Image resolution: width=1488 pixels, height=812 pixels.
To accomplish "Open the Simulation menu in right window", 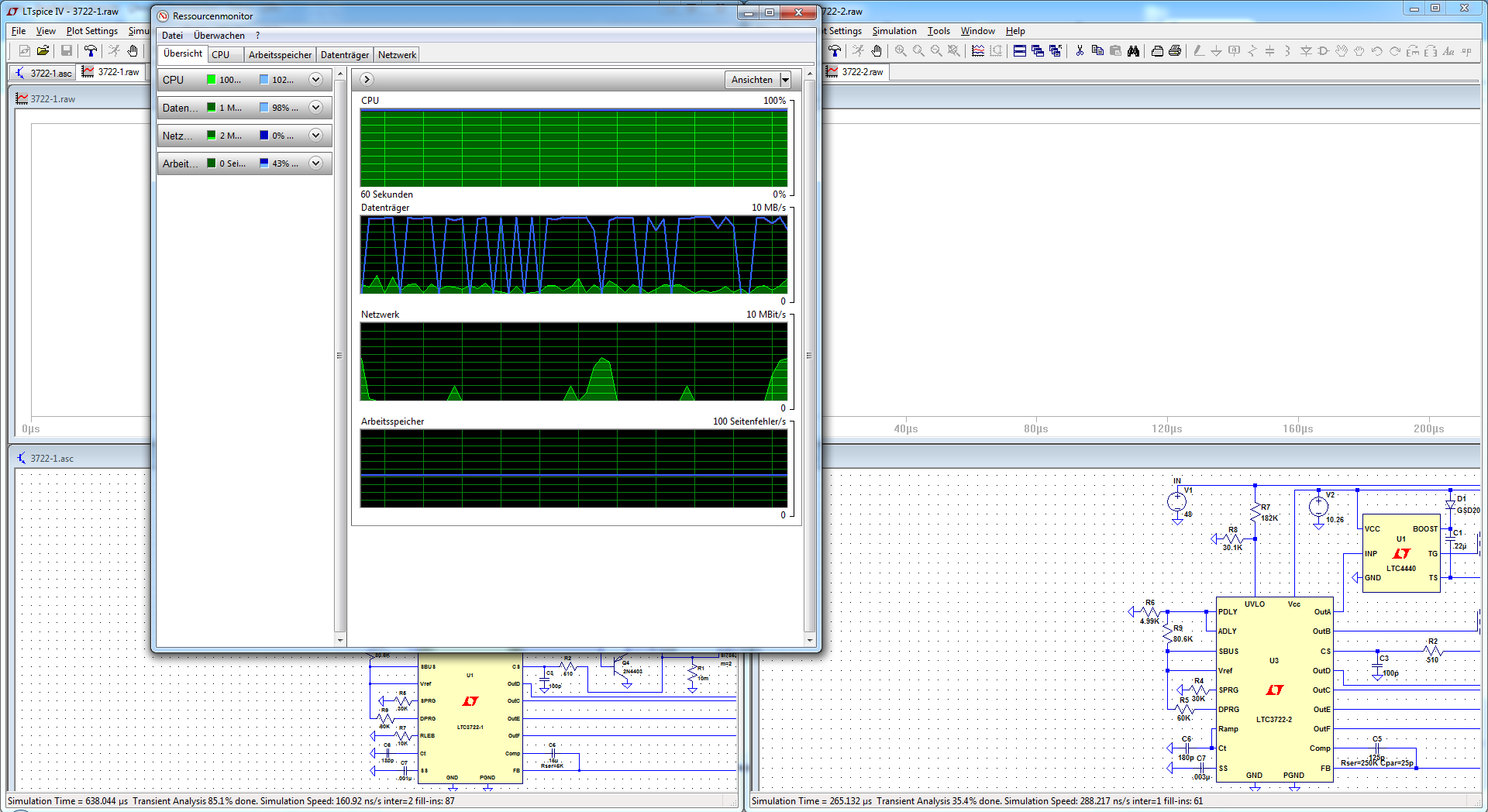I will click(894, 31).
